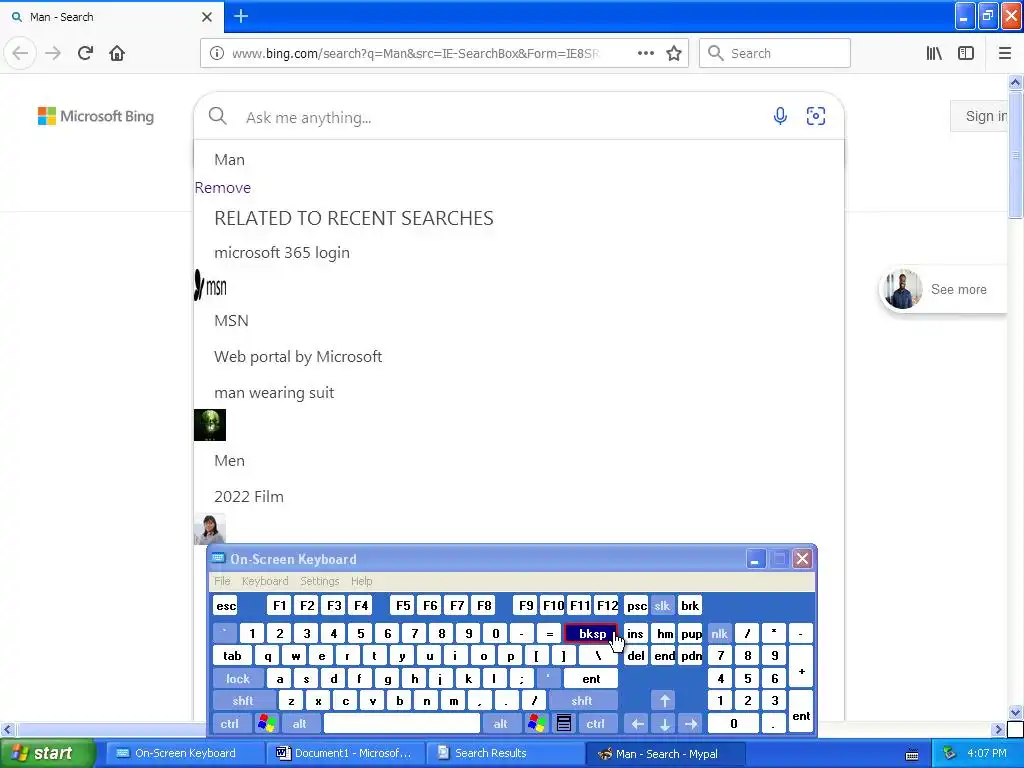Open the Windows start button
Viewport: 1024px width, 768px height.
pos(46,753)
